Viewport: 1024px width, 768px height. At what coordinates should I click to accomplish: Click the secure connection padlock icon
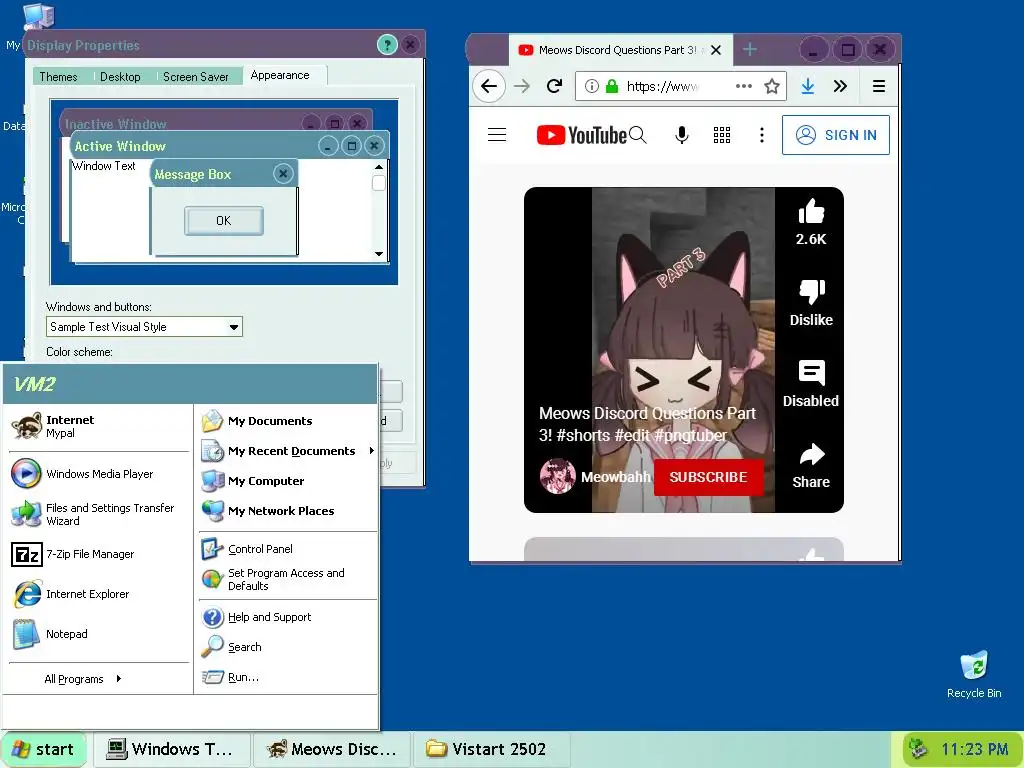[612, 86]
